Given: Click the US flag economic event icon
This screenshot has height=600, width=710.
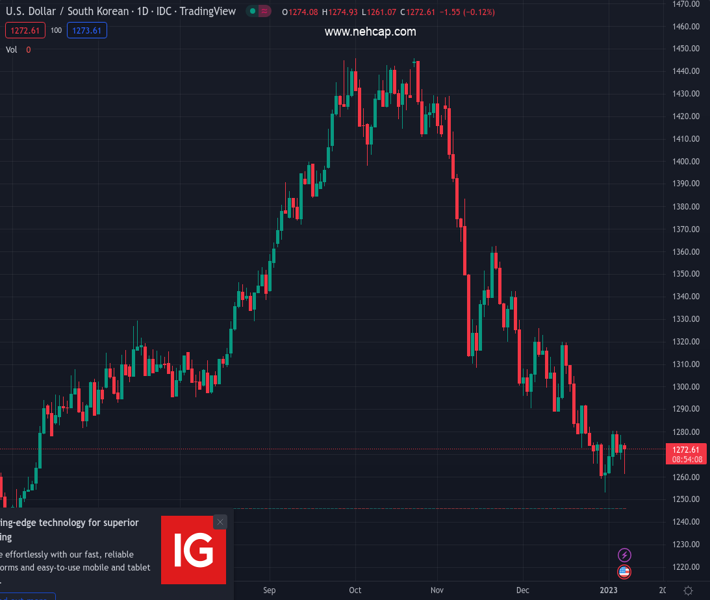Looking at the screenshot, I should point(625,572).
